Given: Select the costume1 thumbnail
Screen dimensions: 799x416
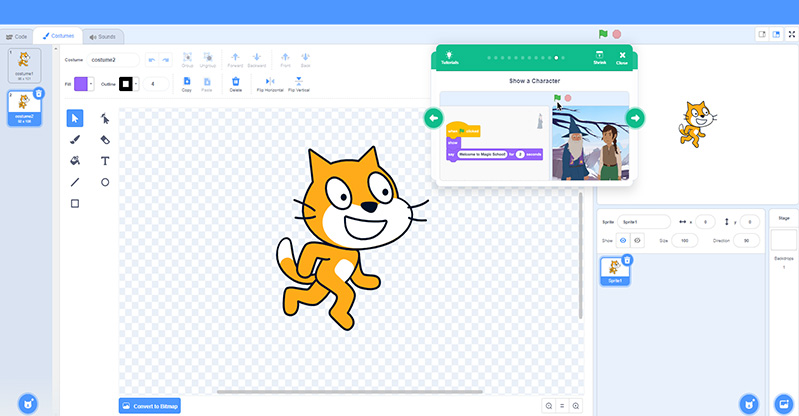Looking at the screenshot, I should click(24, 65).
